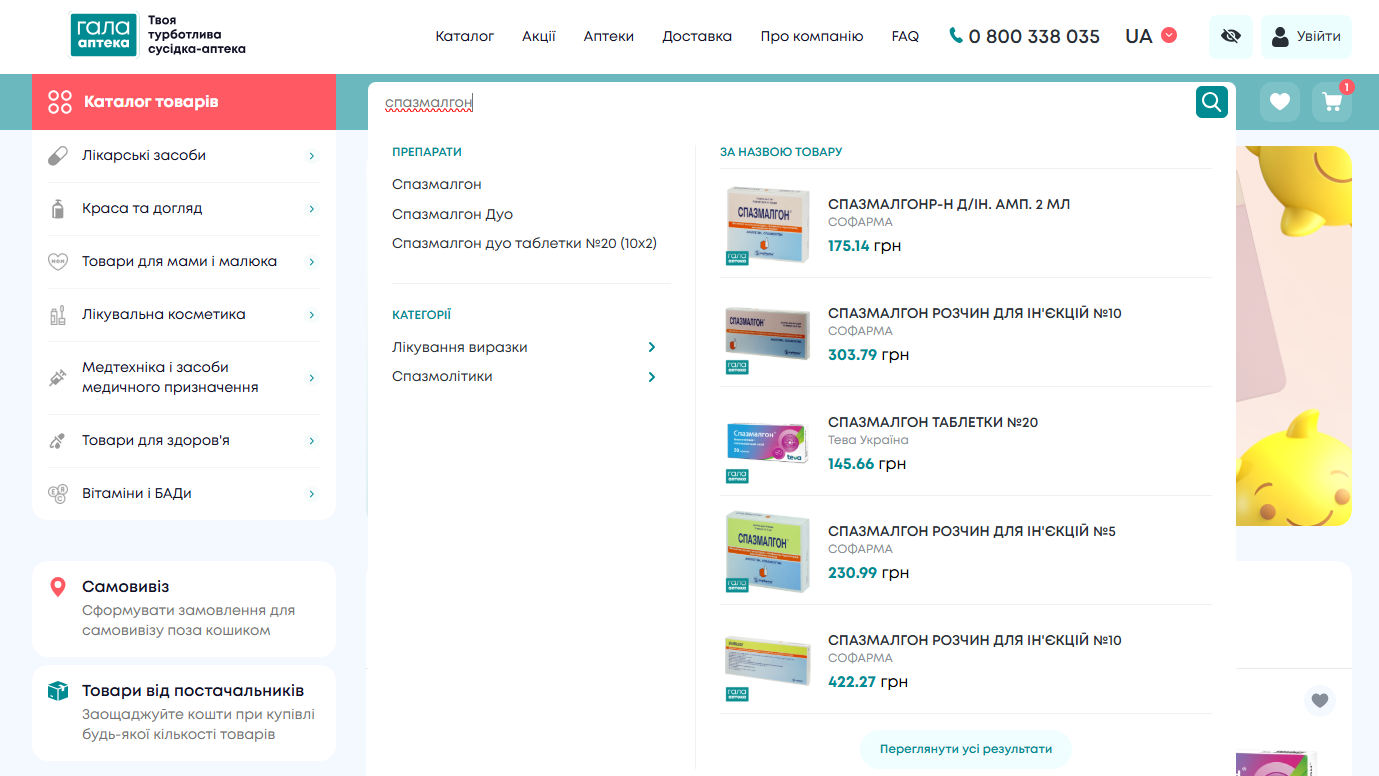Click the 303.79 грн product thumbnail
The image size is (1379, 776).
pyautogui.click(x=767, y=333)
